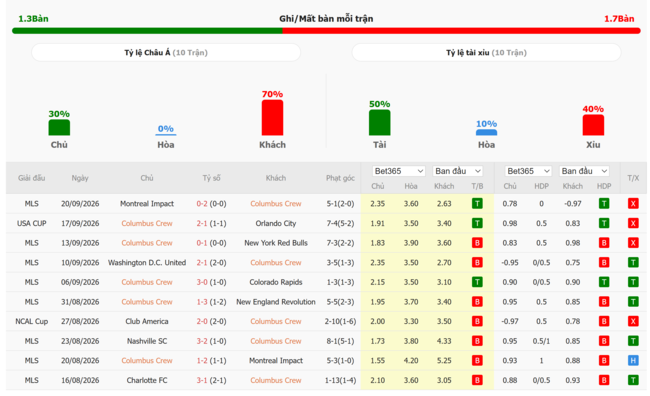Open the second Bet365 handicap dropdown
The width and height of the screenshot is (650, 396).
click(528, 171)
